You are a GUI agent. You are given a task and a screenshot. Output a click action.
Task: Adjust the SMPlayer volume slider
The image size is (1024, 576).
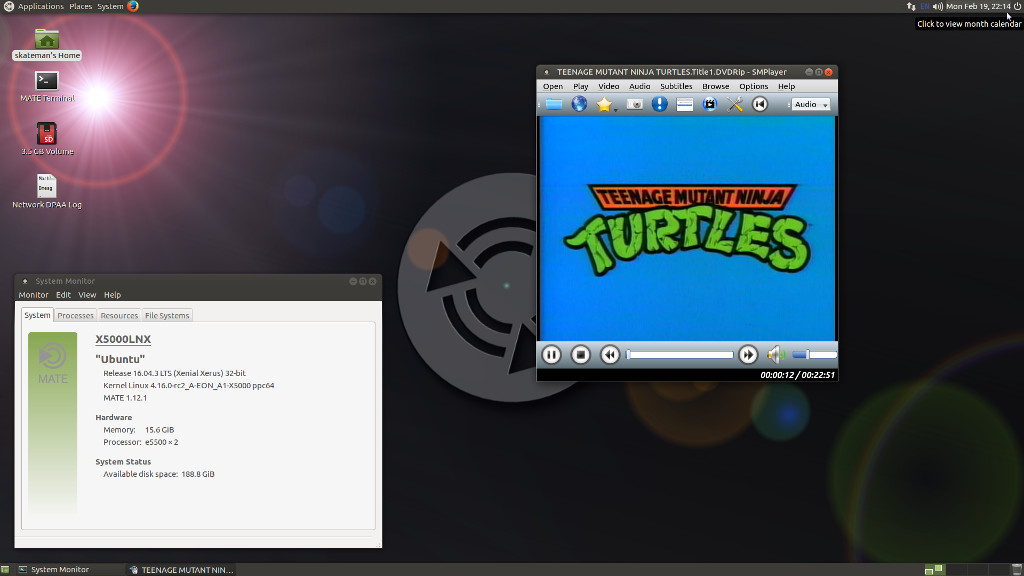pyautogui.click(x=814, y=355)
